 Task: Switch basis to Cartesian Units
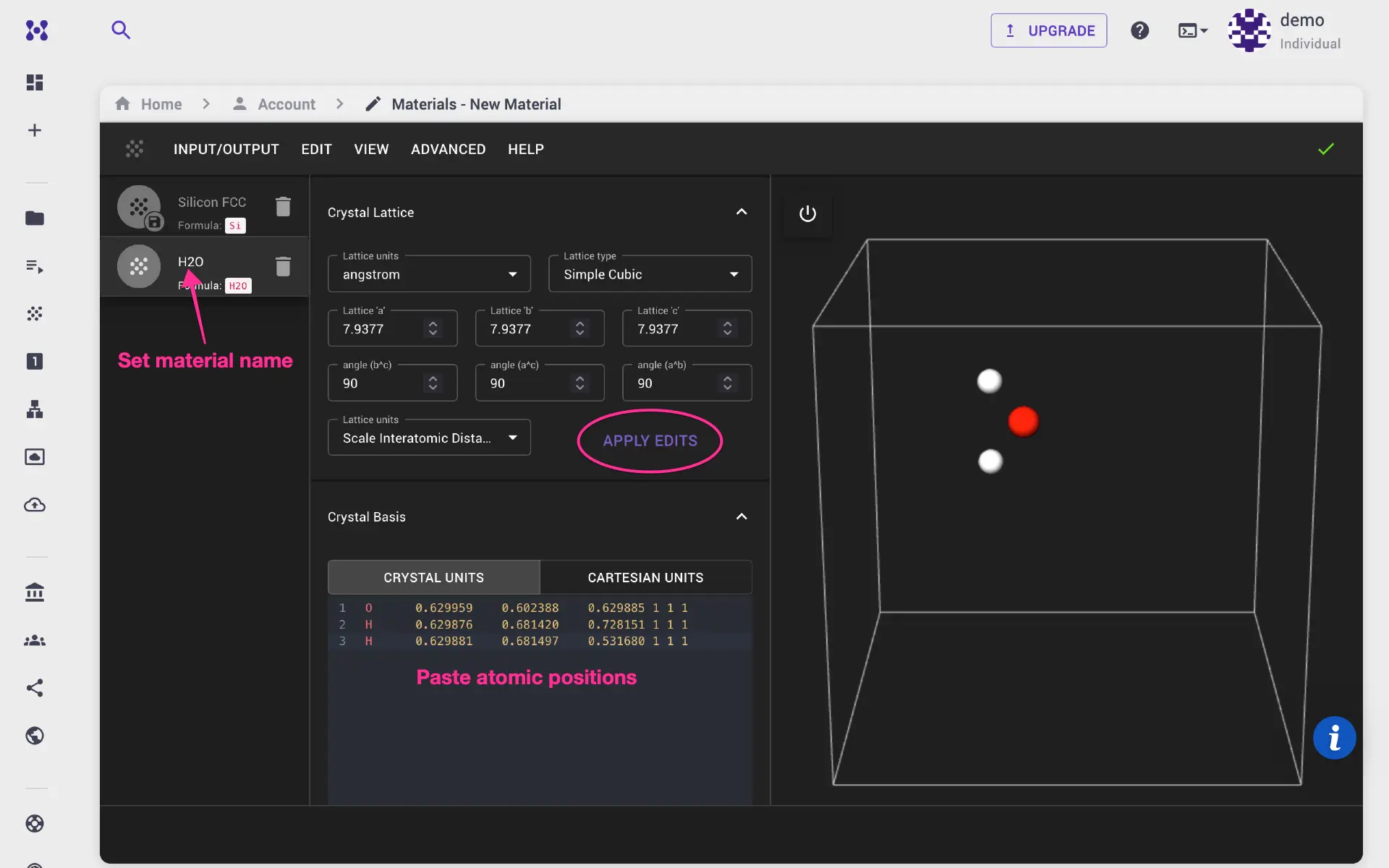click(645, 577)
